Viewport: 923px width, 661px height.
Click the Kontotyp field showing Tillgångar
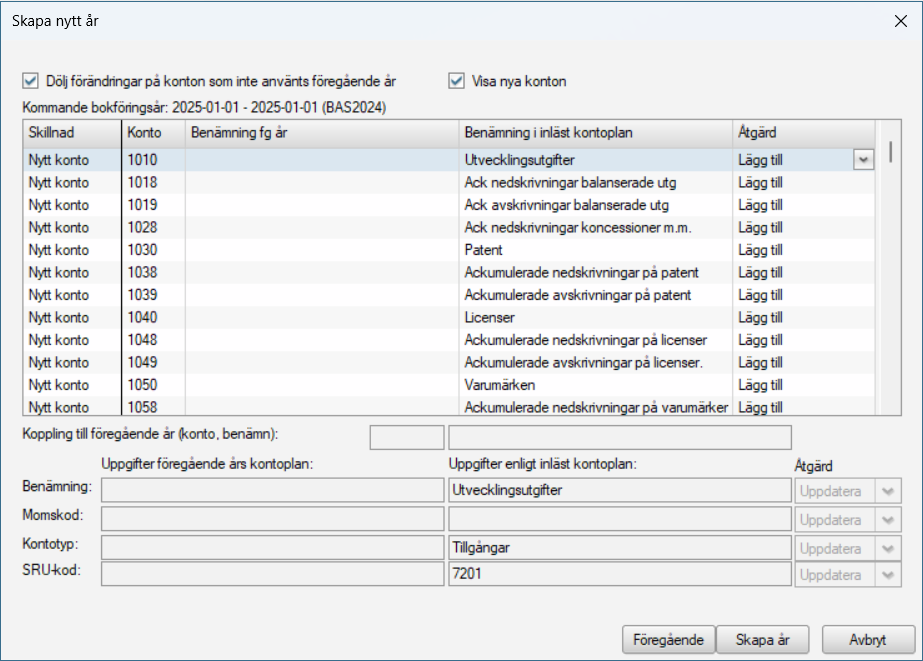(x=619, y=548)
